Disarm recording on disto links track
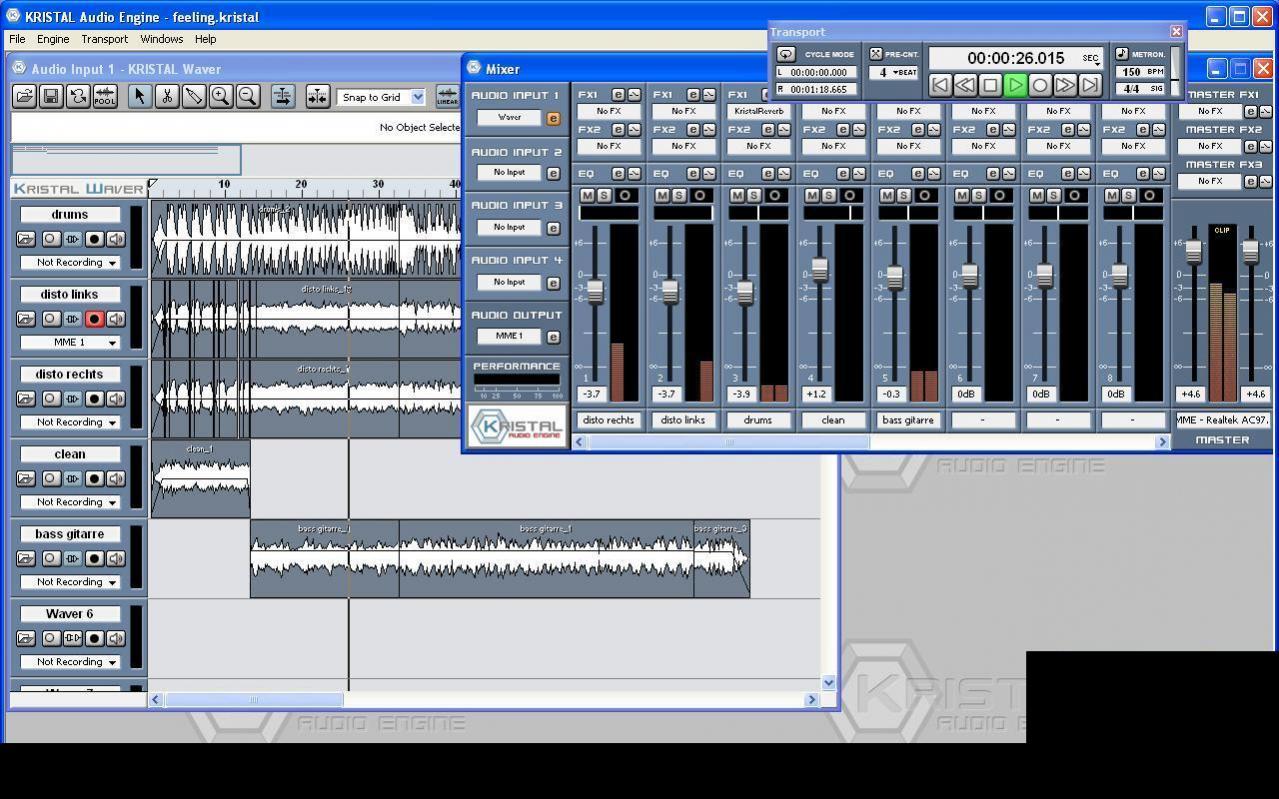This screenshot has width=1279, height=799. point(94,319)
